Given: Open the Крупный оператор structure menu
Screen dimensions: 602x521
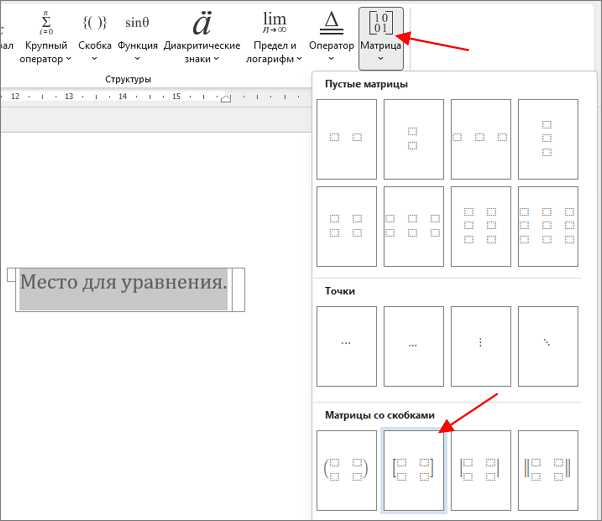Looking at the screenshot, I should 46,38.
